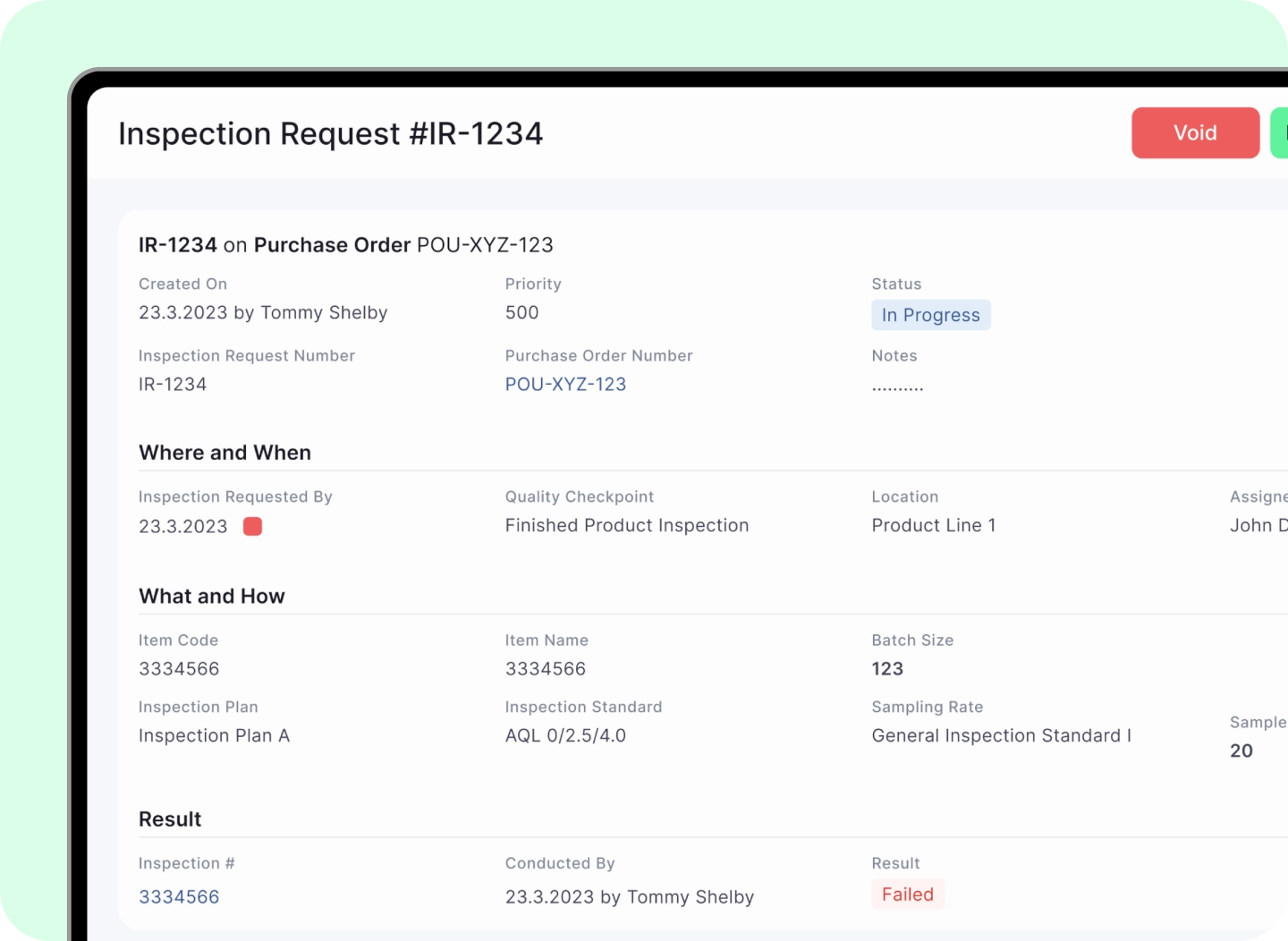Click the AQL 0/2.5/4.0 inspection standard

tap(565, 735)
